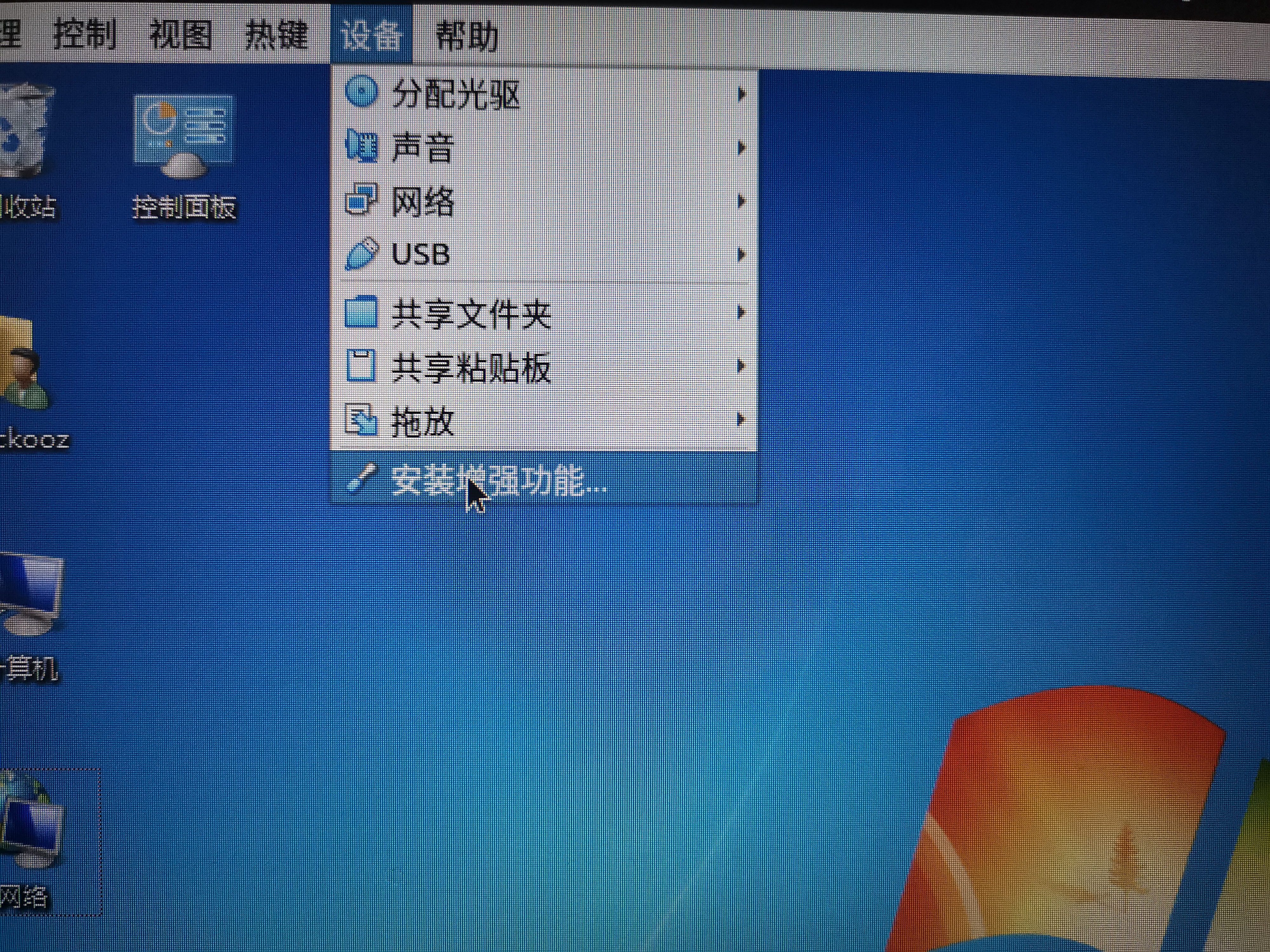This screenshot has width=1270, height=952.
Task: Click the drag and drop (拖放) icon
Action: click(361, 420)
